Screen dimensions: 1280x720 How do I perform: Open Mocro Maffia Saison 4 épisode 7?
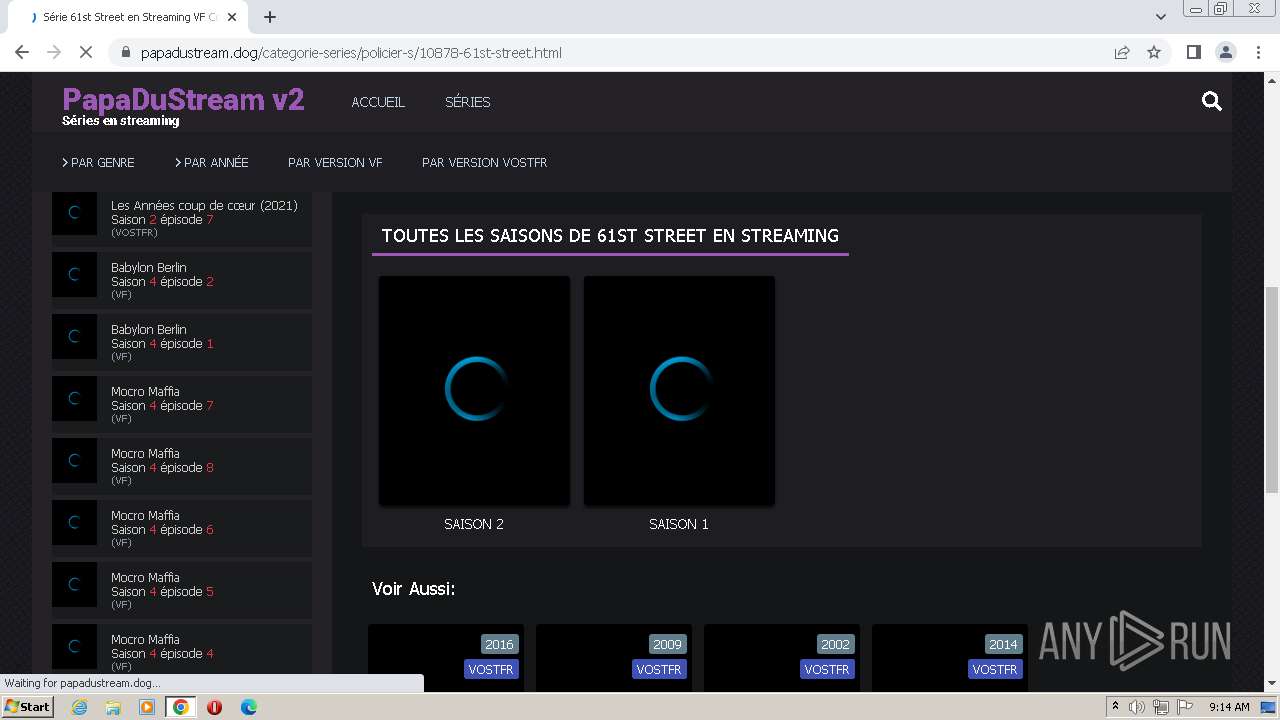tap(182, 404)
